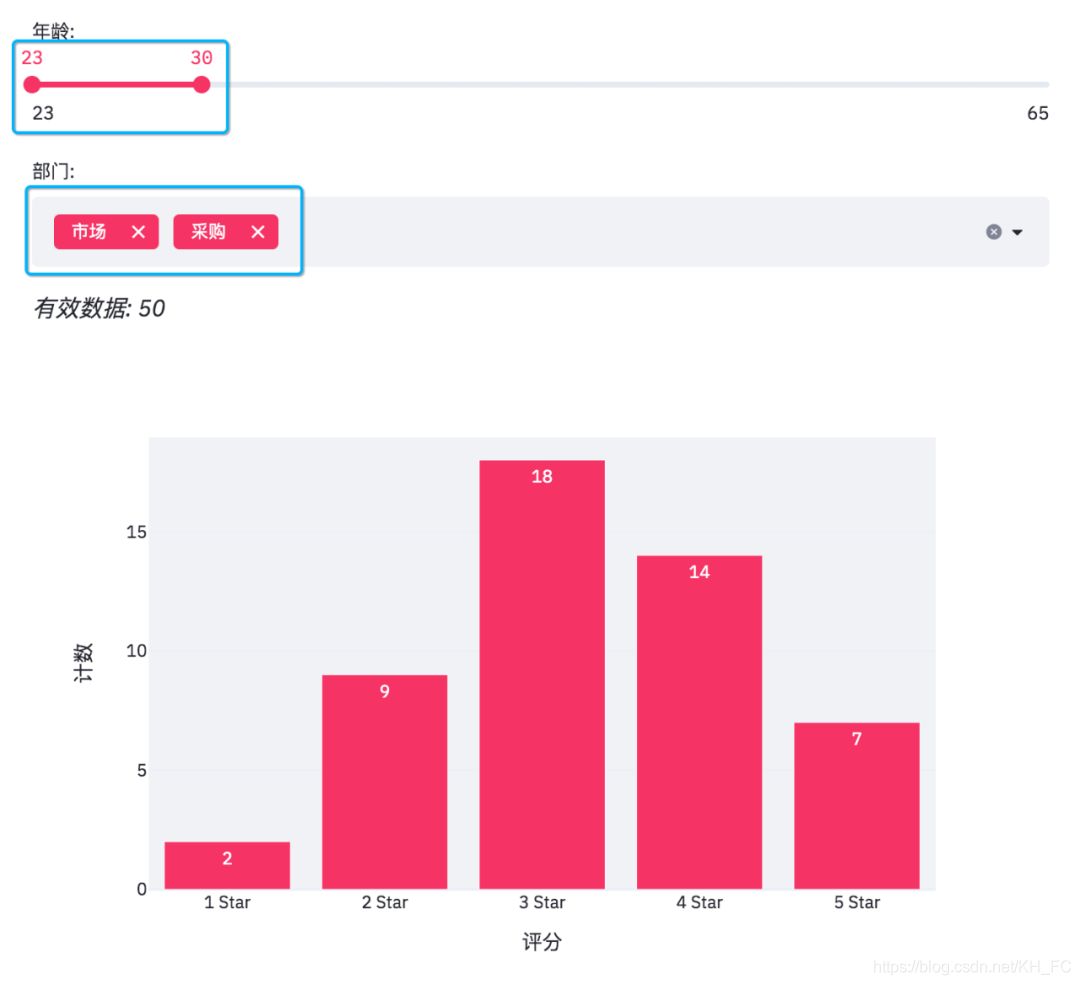Click the 4 Star bar

pyautogui.click(x=699, y=722)
